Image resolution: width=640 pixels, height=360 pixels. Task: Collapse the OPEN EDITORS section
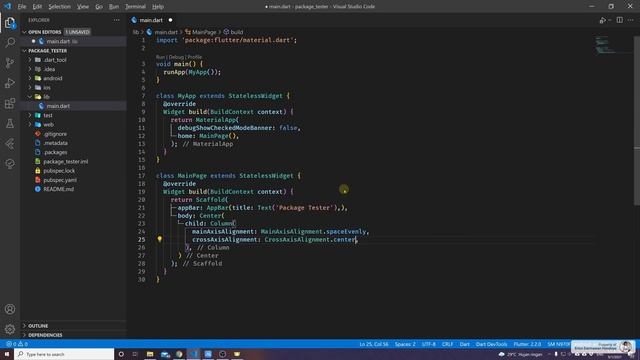coord(44,32)
